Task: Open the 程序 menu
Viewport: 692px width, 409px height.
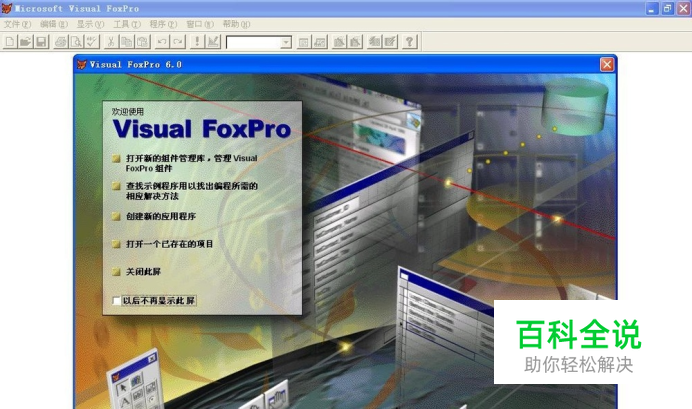Action: pyautogui.click(x=163, y=24)
